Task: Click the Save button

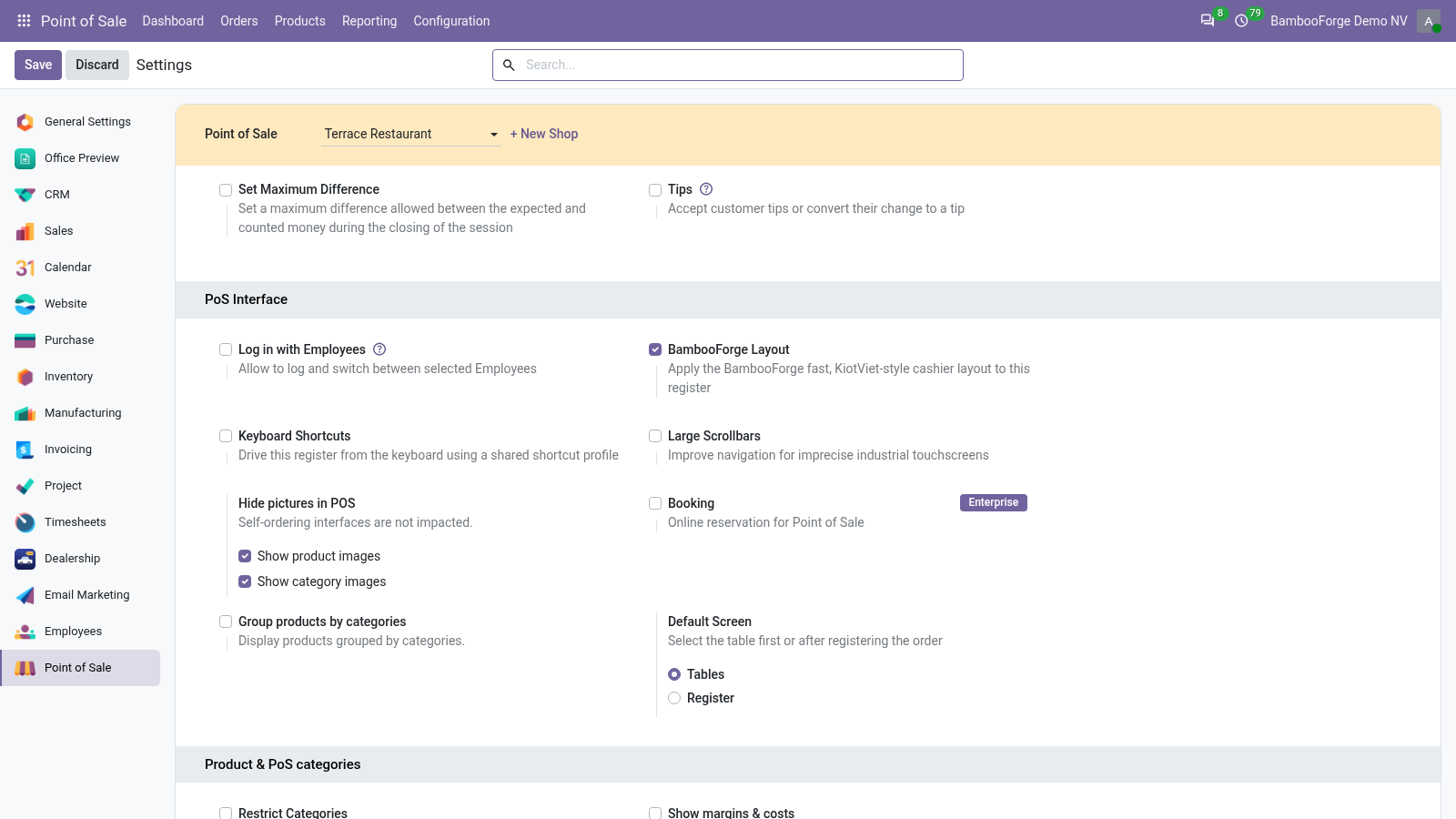Action: pyautogui.click(x=38, y=65)
